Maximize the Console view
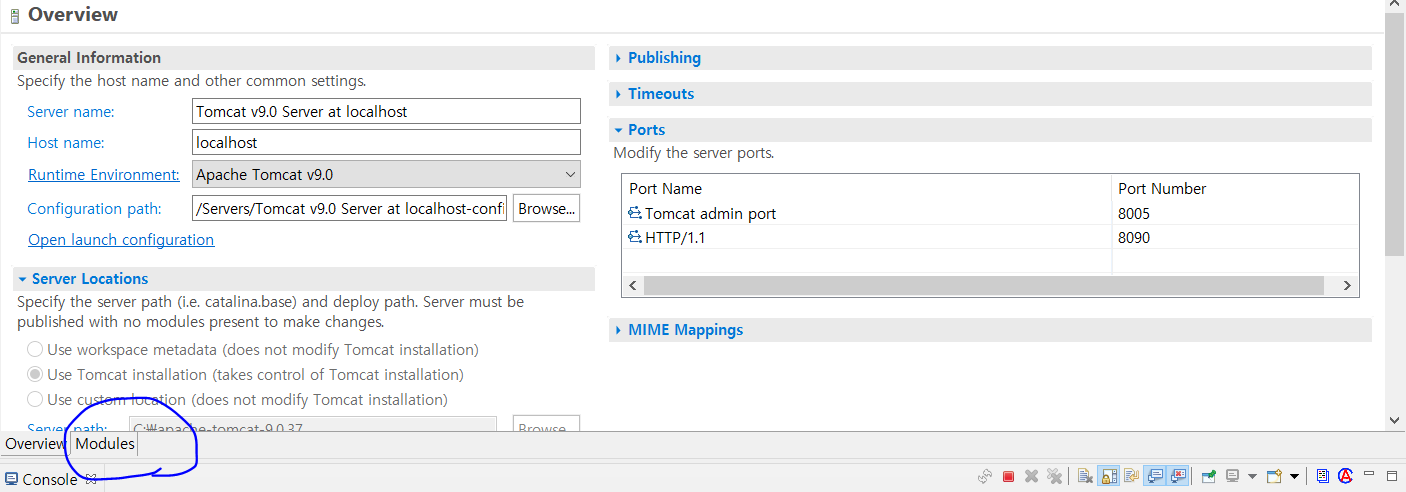1406x492 pixels. pos(1392,476)
